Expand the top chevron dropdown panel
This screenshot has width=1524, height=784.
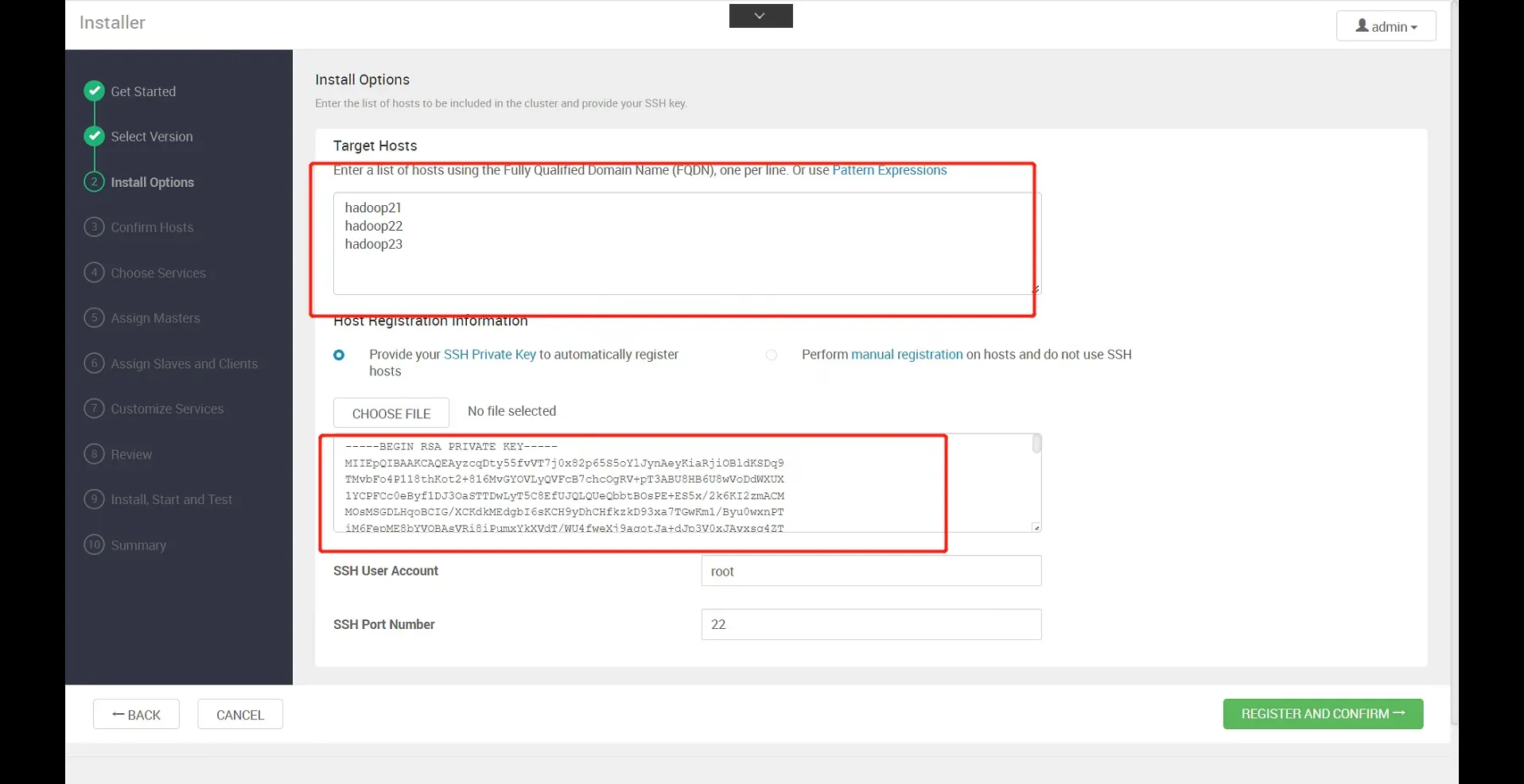760,16
